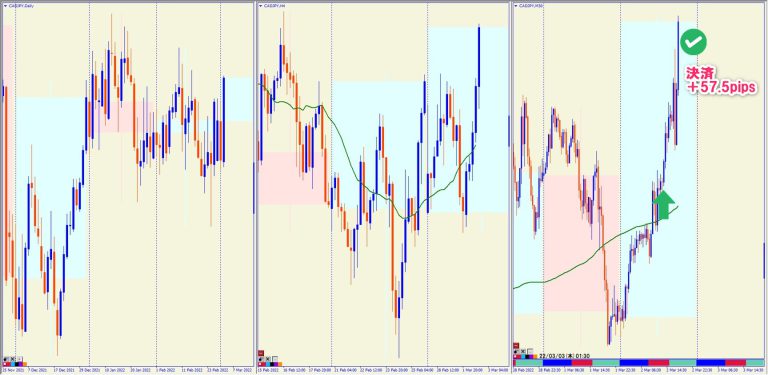Click the X delete icon in M30 chart
This screenshot has width=768, height=375.
click(x=523, y=351)
